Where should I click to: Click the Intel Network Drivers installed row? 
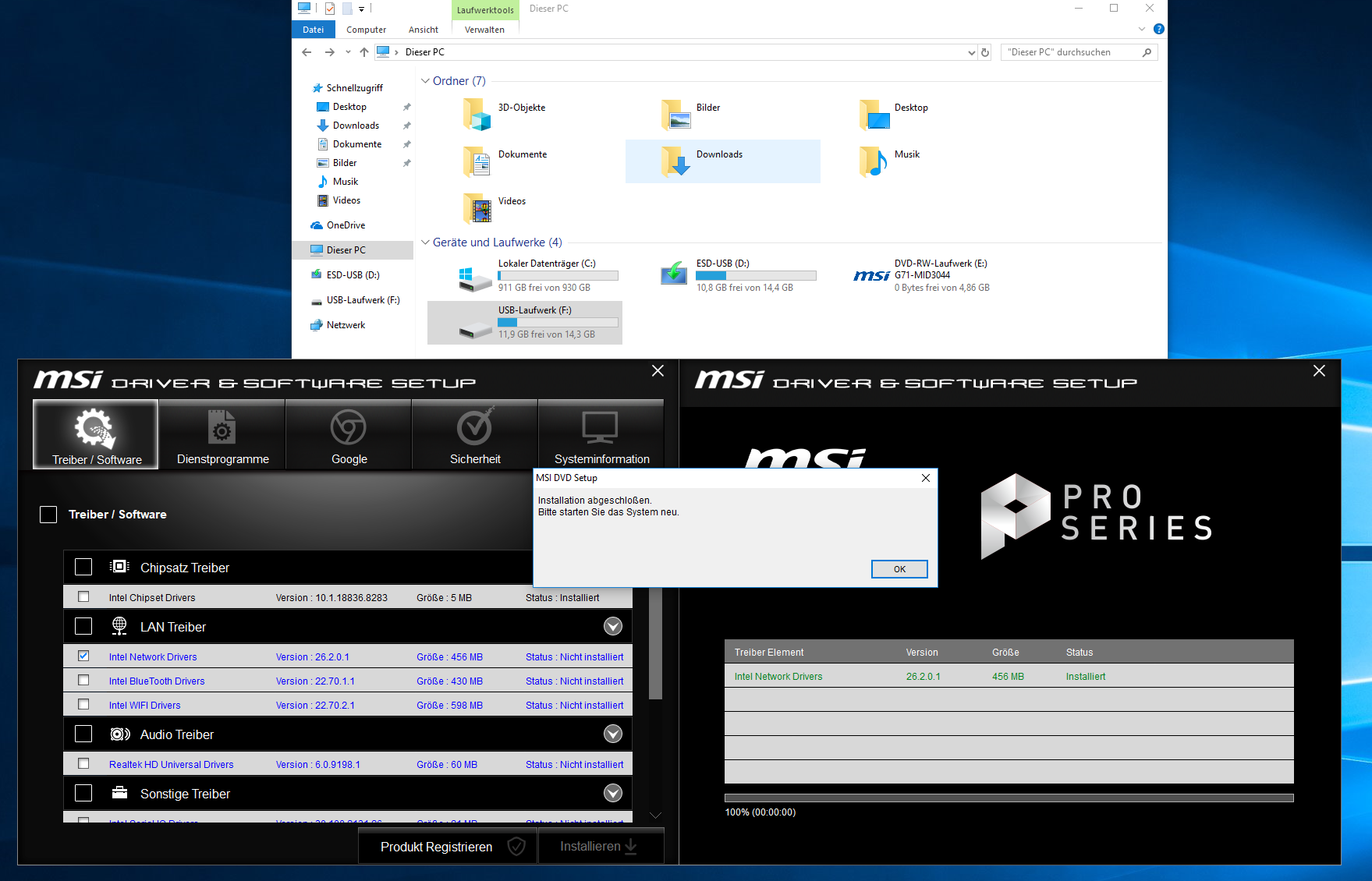[x=1009, y=676]
